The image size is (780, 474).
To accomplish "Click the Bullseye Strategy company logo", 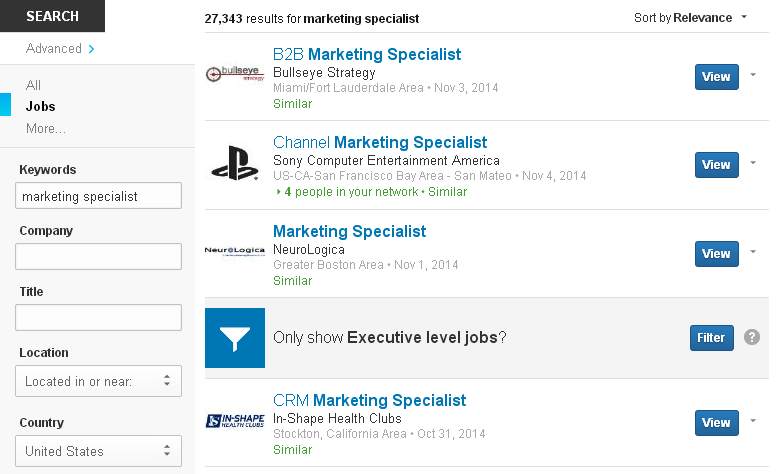I will click(x=234, y=75).
